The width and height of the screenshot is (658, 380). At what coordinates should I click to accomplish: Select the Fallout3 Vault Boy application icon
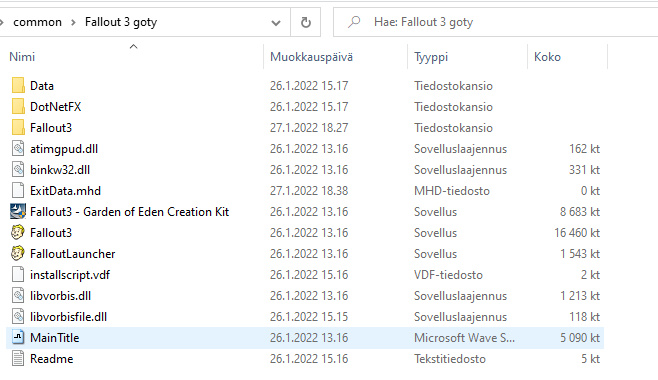(x=18, y=232)
